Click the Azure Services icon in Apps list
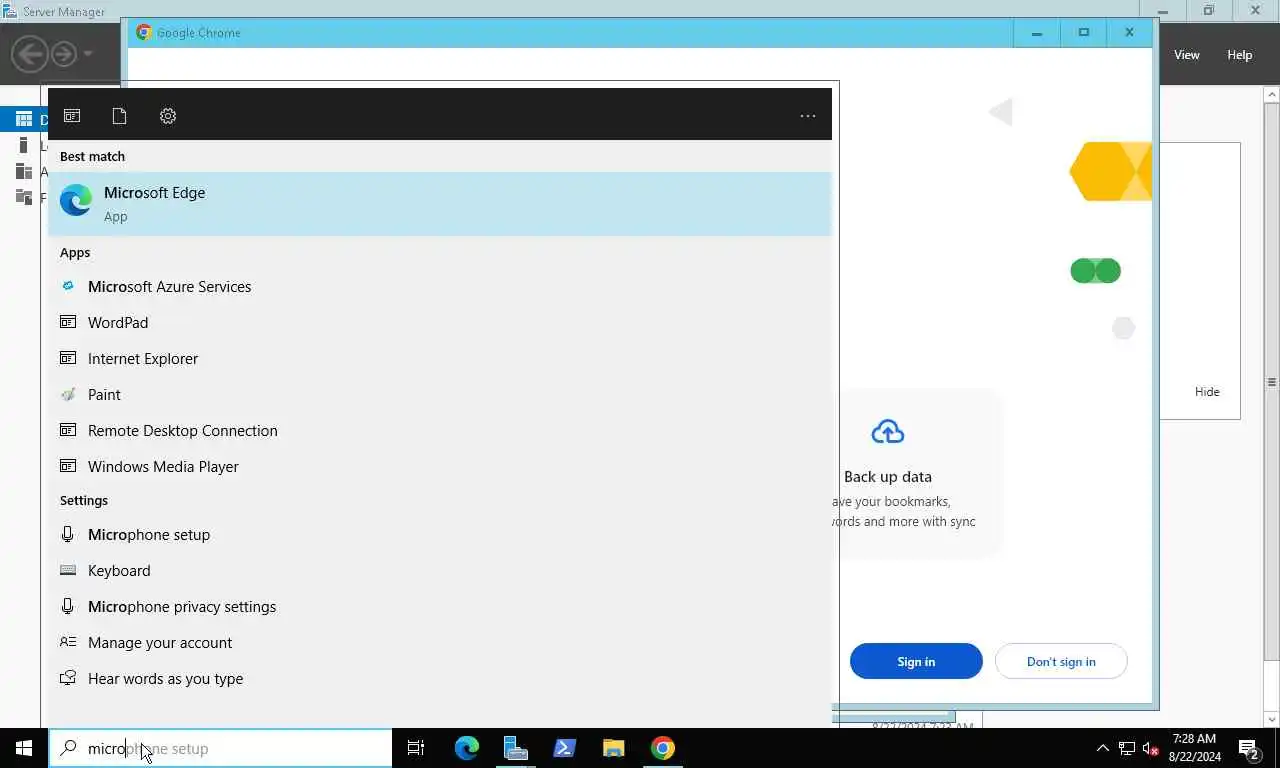 point(68,286)
